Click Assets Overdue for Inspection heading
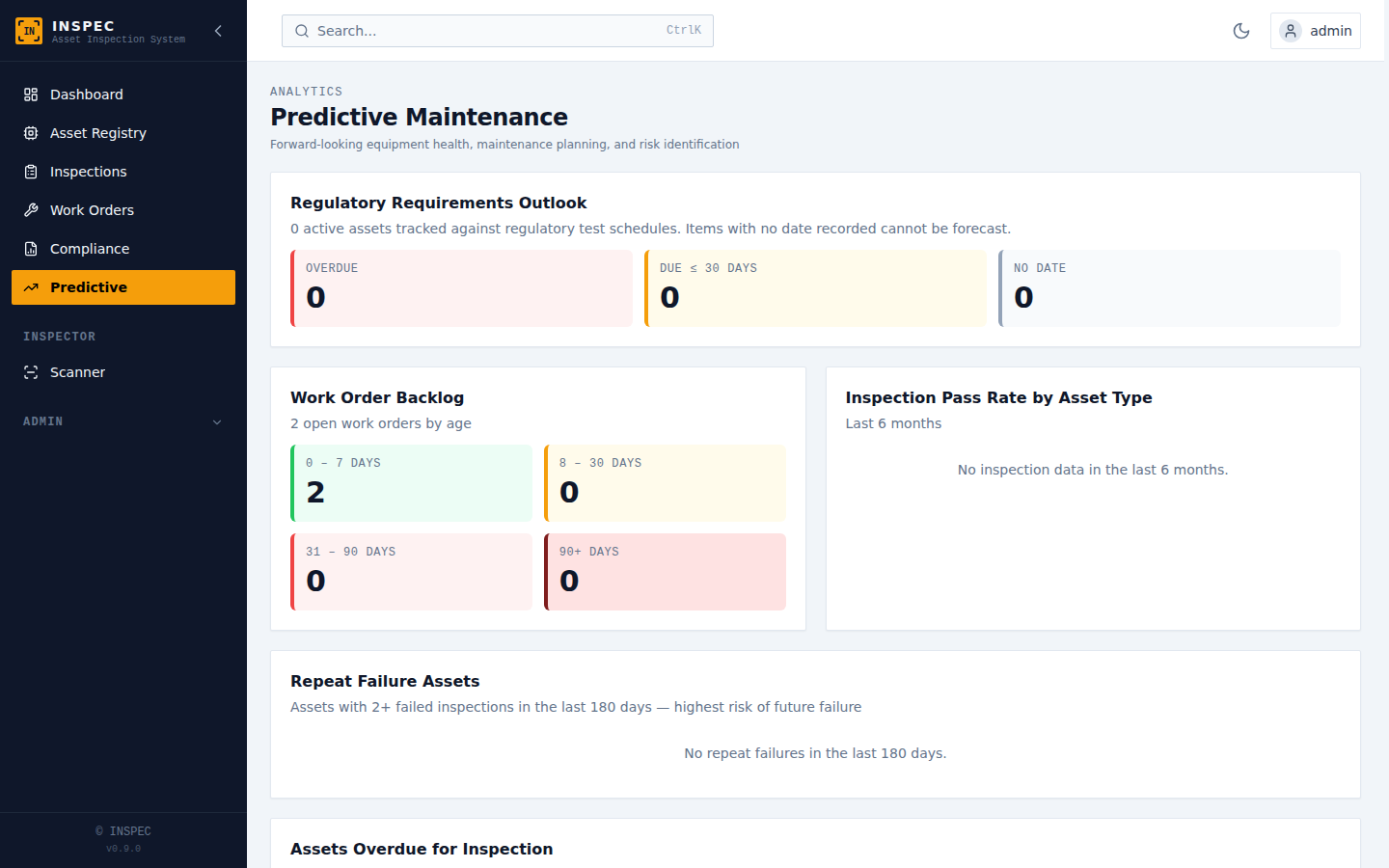The height and width of the screenshot is (868, 1389). click(x=422, y=849)
